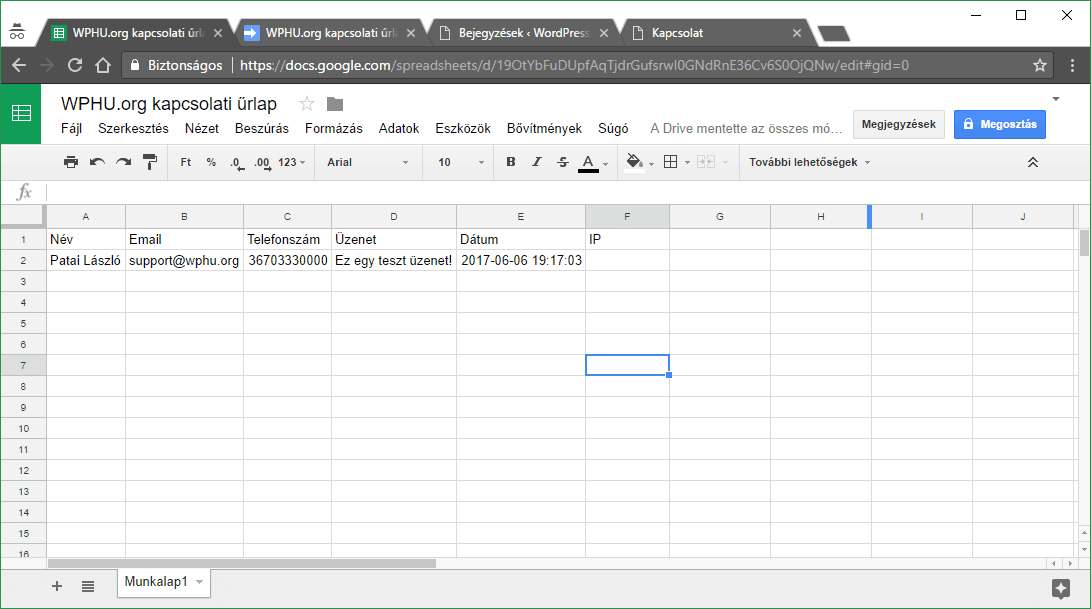Toggle bold formatting
The height and width of the screenshot is (609, 1091).
511,162
